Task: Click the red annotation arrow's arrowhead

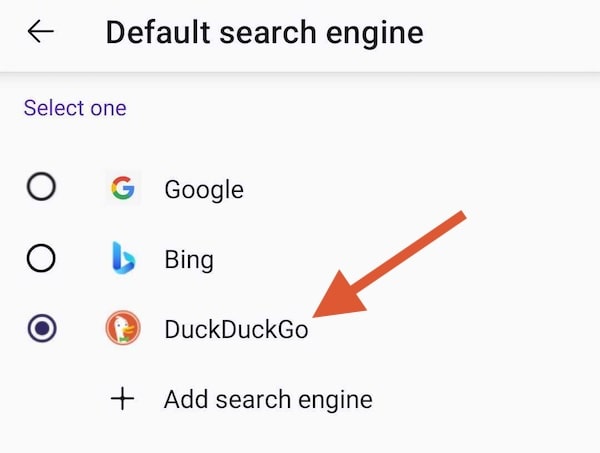Action: pos(337,297)
